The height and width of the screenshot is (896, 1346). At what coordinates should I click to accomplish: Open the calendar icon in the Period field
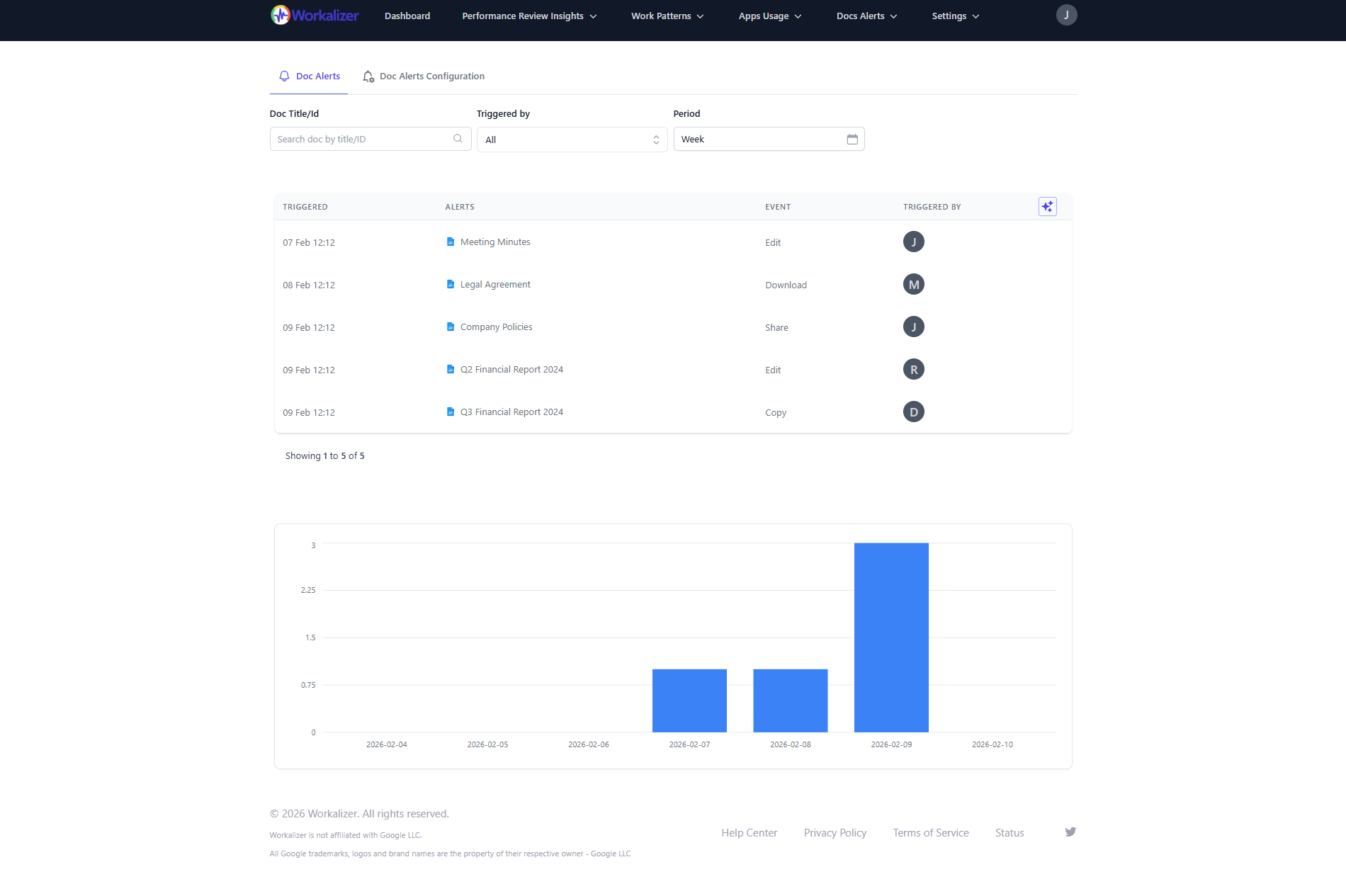852,139
